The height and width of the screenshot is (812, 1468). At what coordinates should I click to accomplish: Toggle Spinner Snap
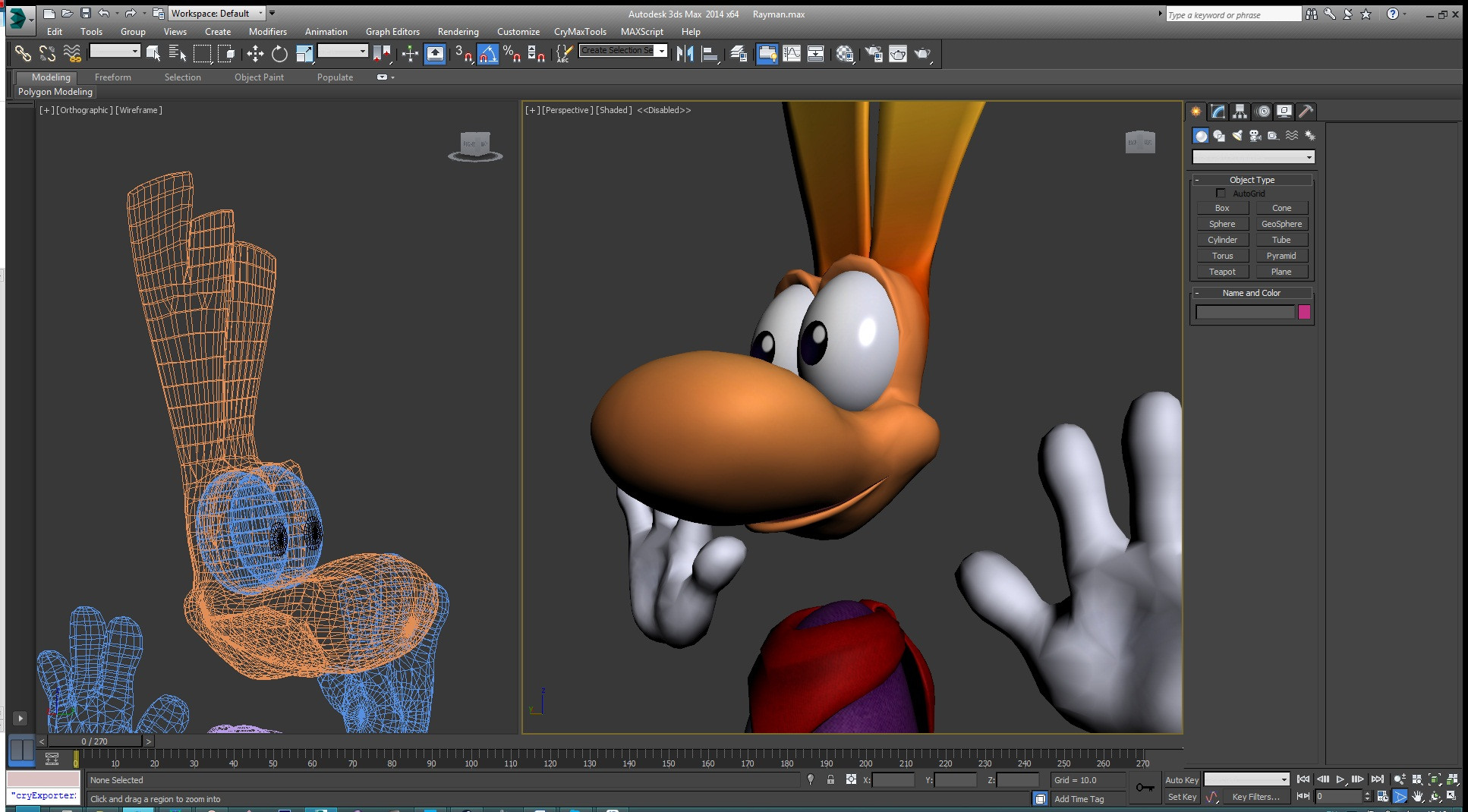point(537,53)
